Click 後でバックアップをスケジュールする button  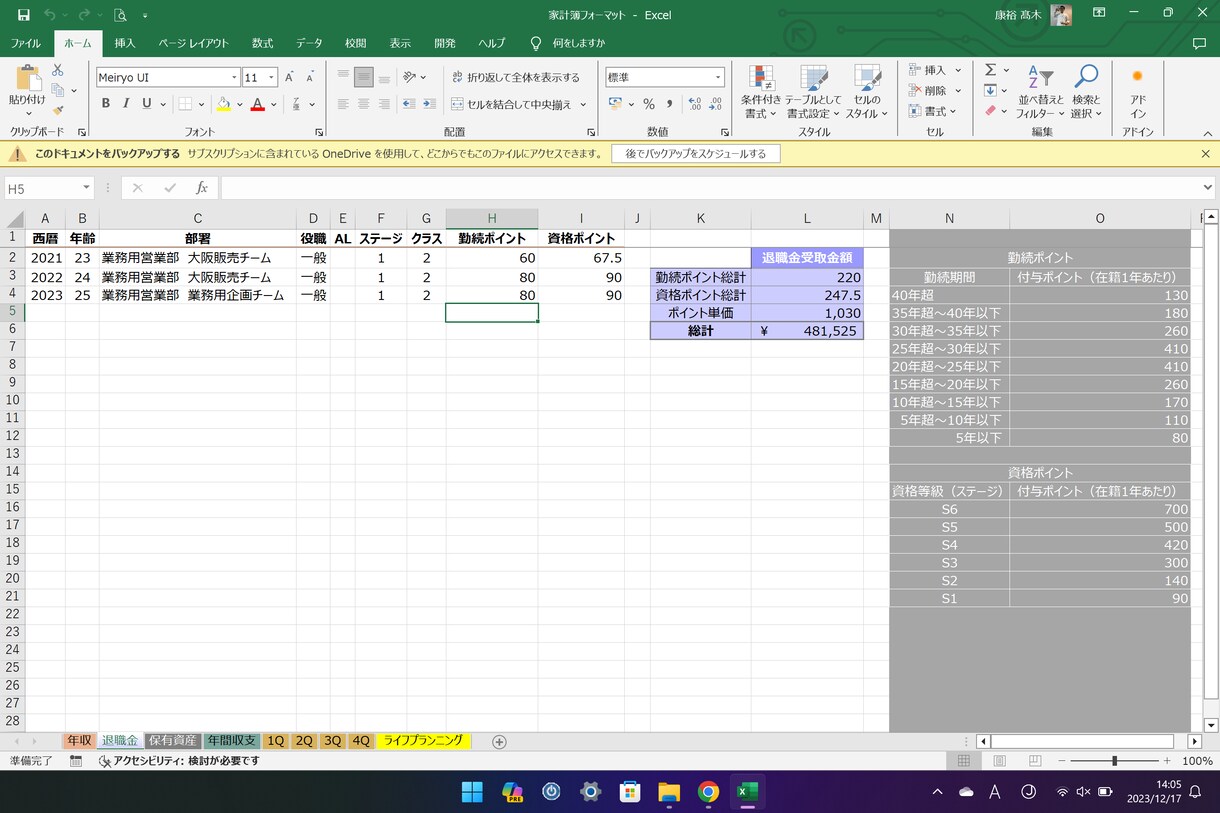click(x=696, y=154)
